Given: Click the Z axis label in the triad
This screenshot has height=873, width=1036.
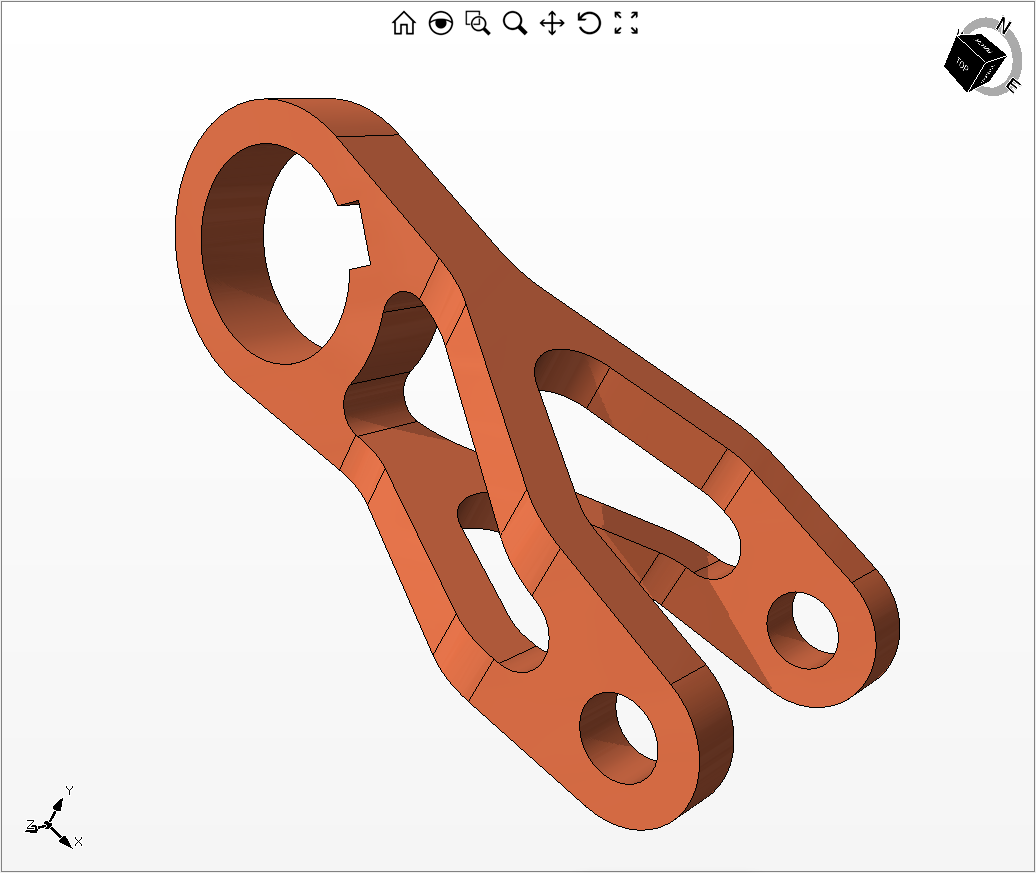Looking at the screenshot, I should point(29,824).
